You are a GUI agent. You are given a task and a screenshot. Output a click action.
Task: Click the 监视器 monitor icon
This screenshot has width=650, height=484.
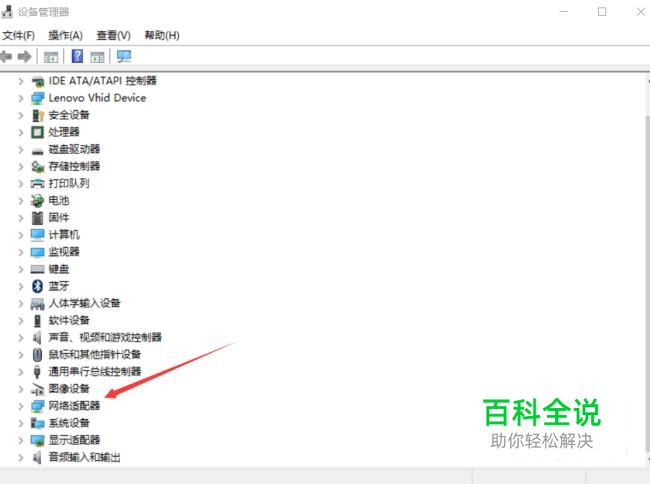pos(38,252)
